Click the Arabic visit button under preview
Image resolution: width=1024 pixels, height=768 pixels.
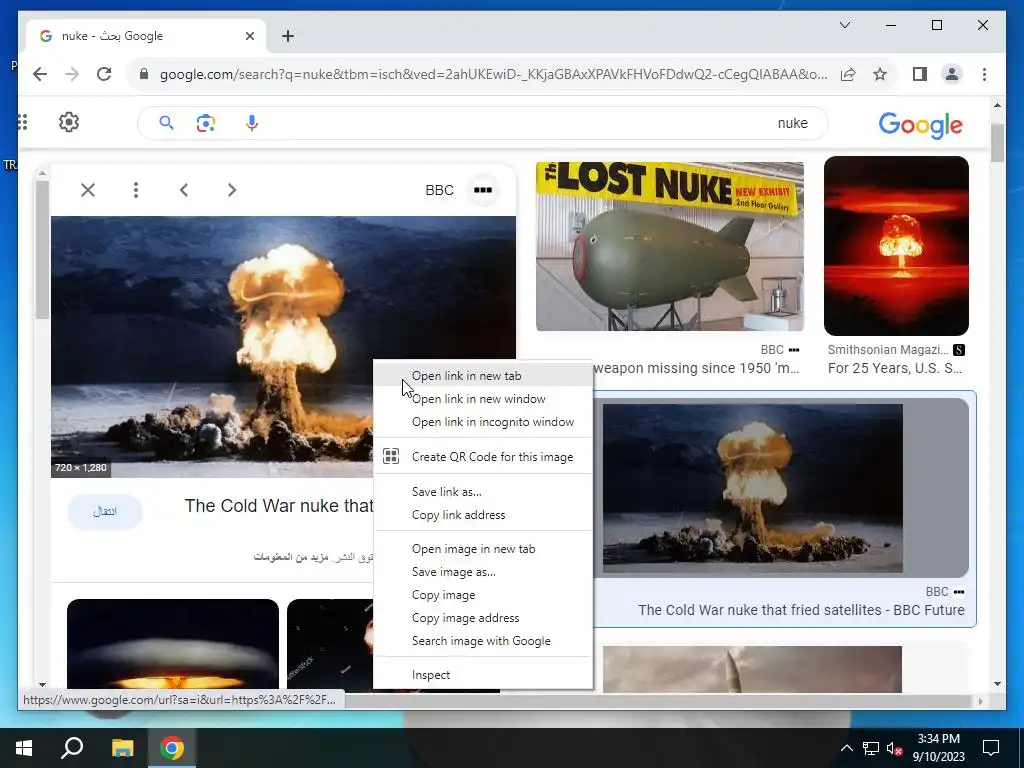coord(104,511)
